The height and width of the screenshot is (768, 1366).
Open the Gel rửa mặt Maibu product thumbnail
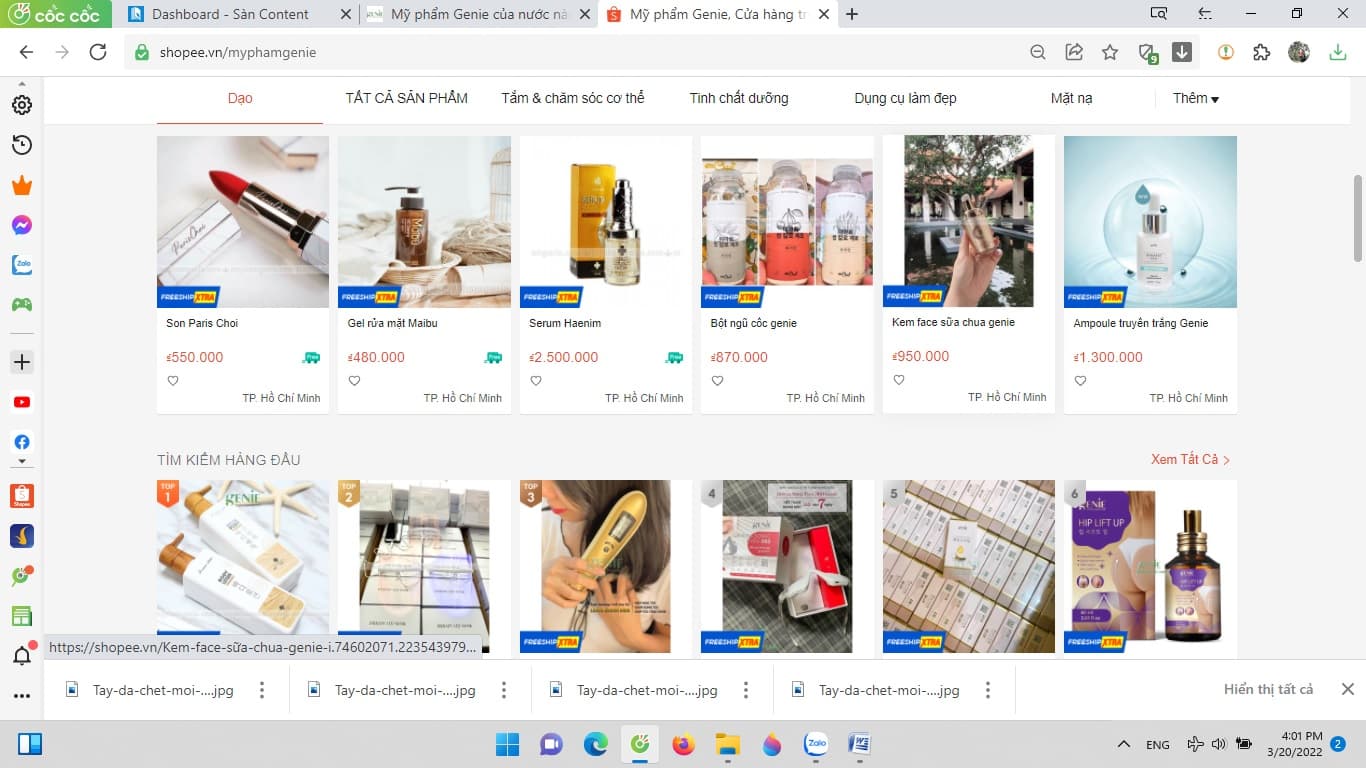pyautogui.click(x=424, y=222)
